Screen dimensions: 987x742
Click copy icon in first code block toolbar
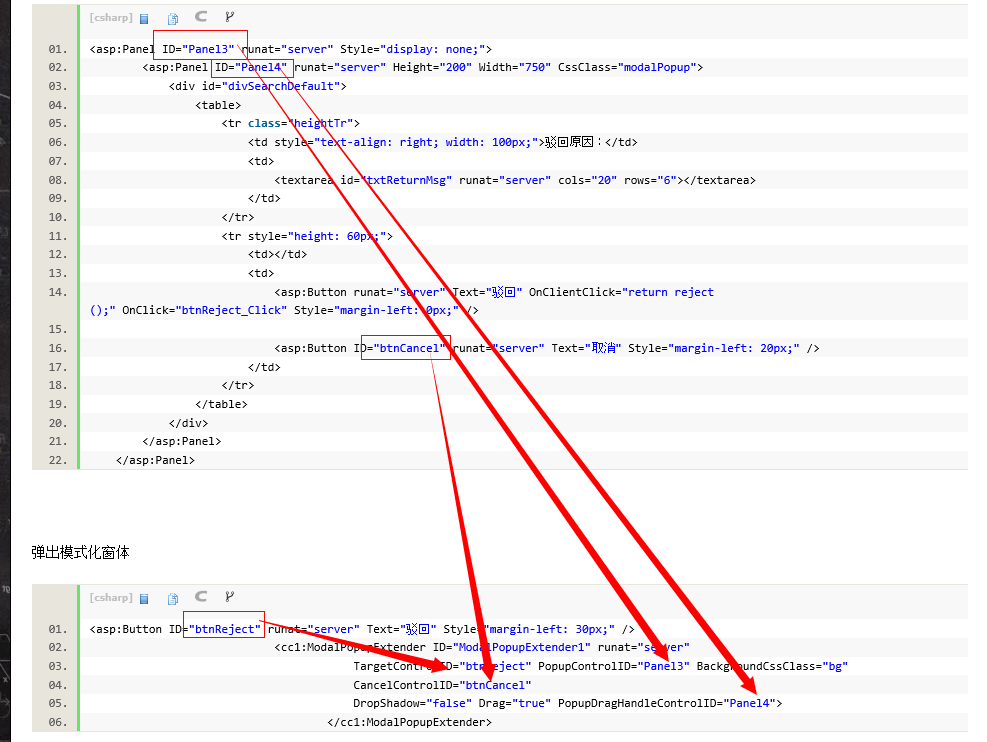tap(173, 18)
